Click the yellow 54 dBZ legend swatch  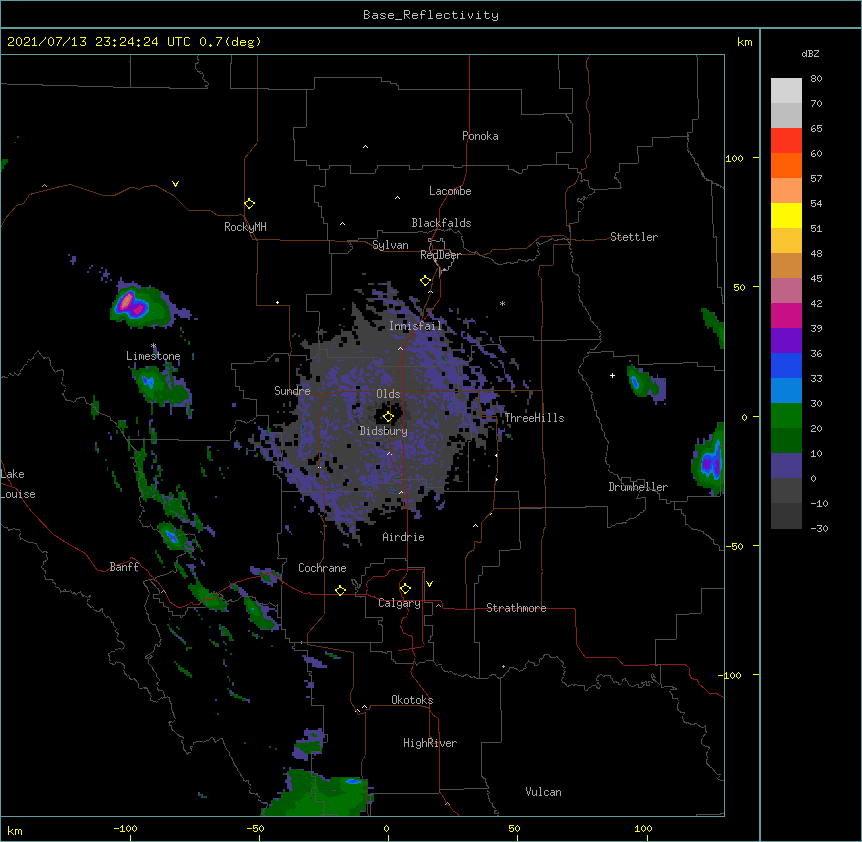tap(786, 215)
